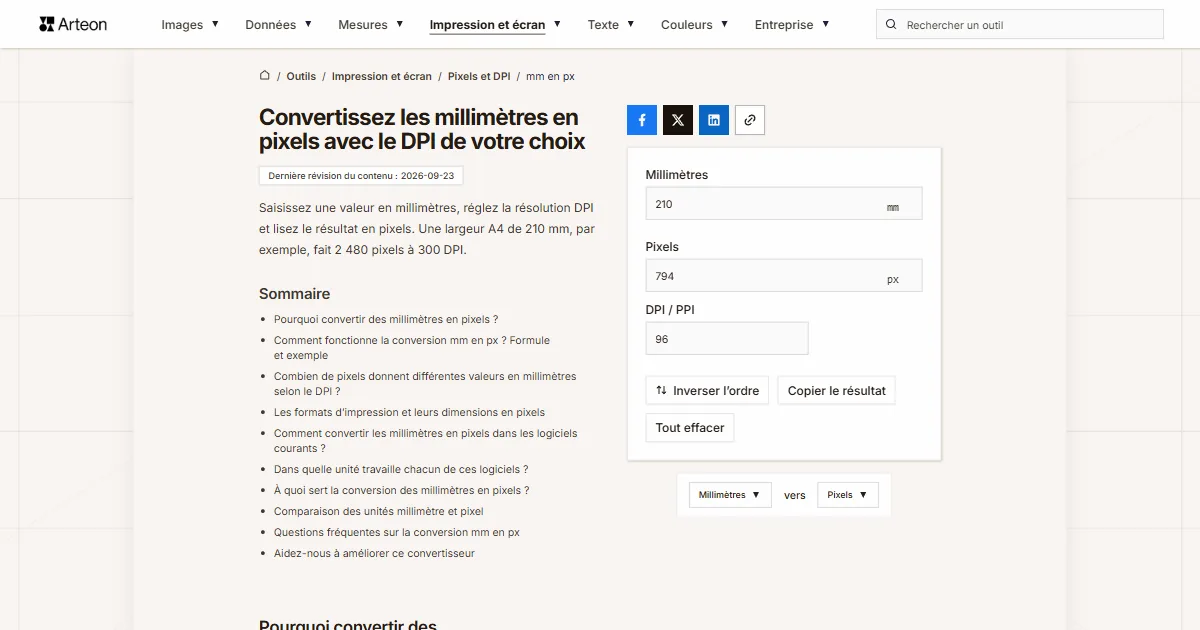Open Impression et écran breadcrumb link
The height and width of the screenshot is (630, 1200).
click(x=382, y=76)
